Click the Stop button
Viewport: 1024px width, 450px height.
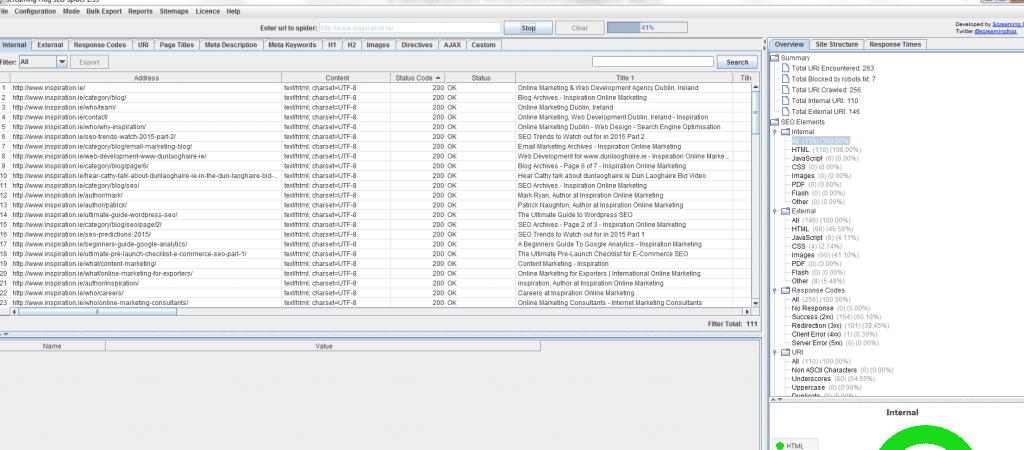pos(528,28)
